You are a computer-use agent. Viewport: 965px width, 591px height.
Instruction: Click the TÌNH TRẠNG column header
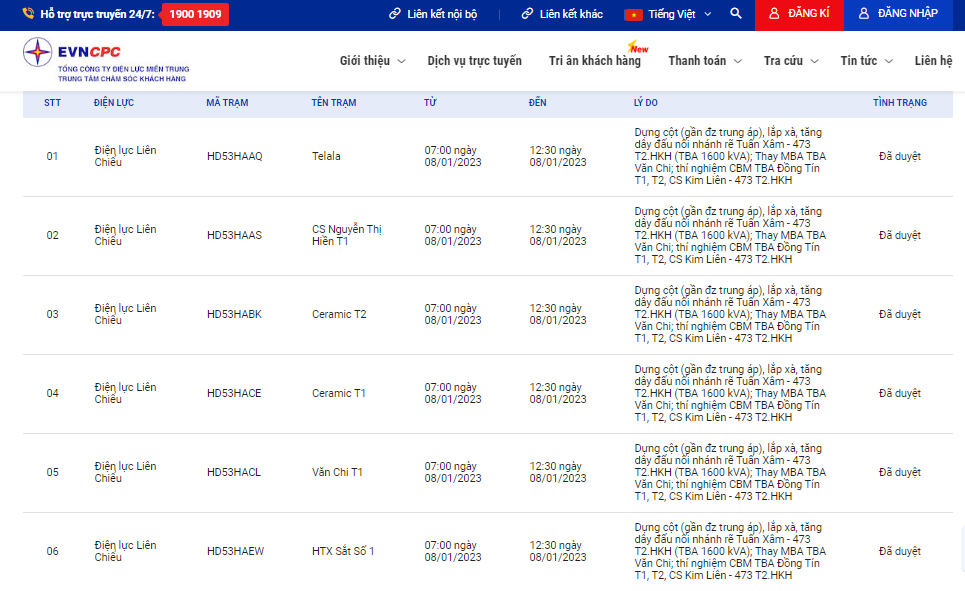pyautogui.click(x=899, y=103)
